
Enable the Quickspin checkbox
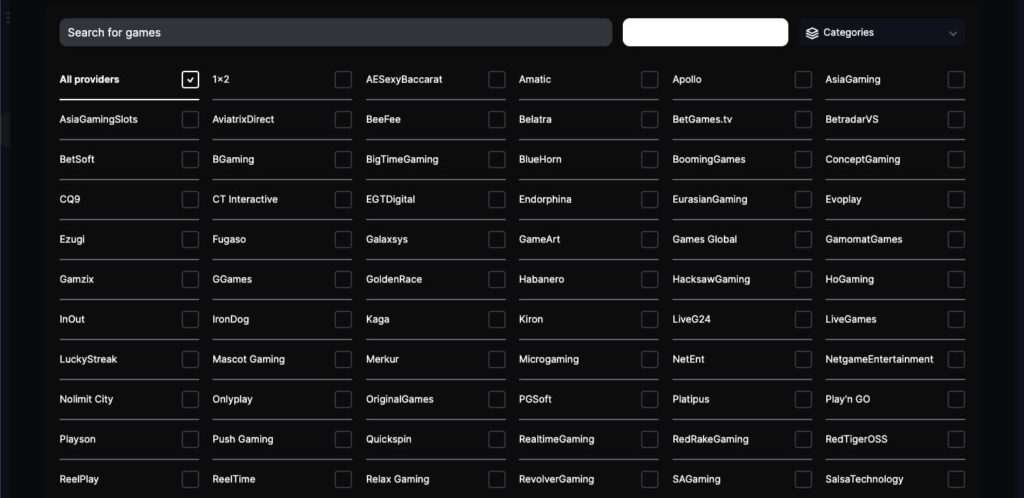click(497, 439)
